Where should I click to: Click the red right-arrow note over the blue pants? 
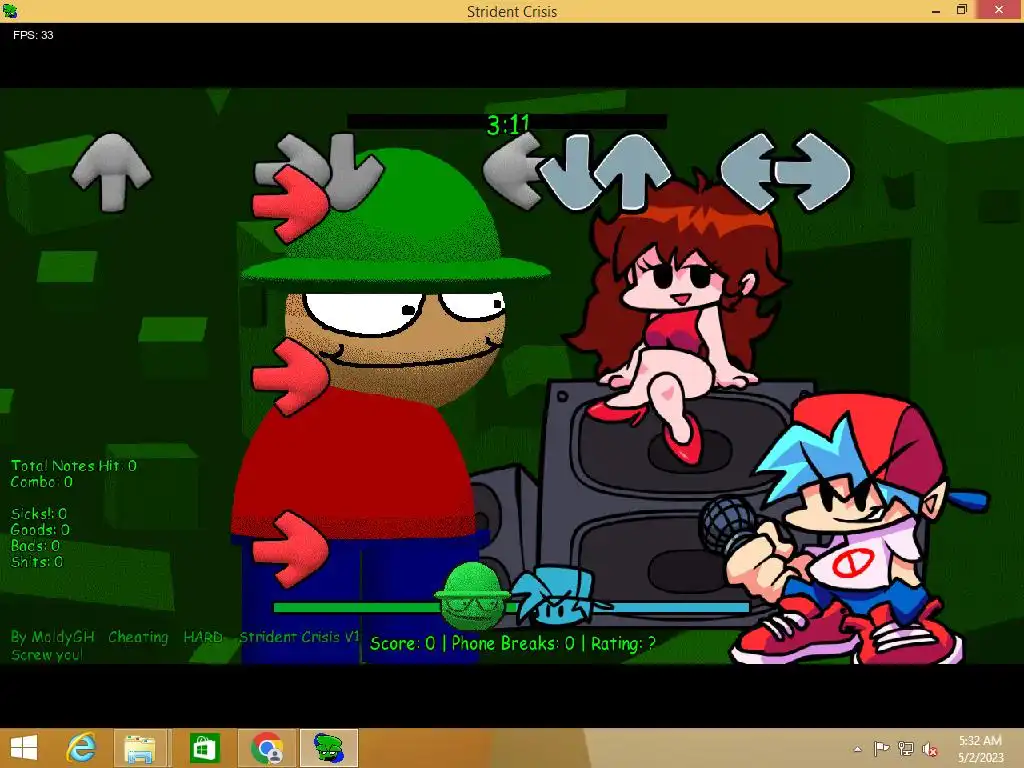pos(291,550)
